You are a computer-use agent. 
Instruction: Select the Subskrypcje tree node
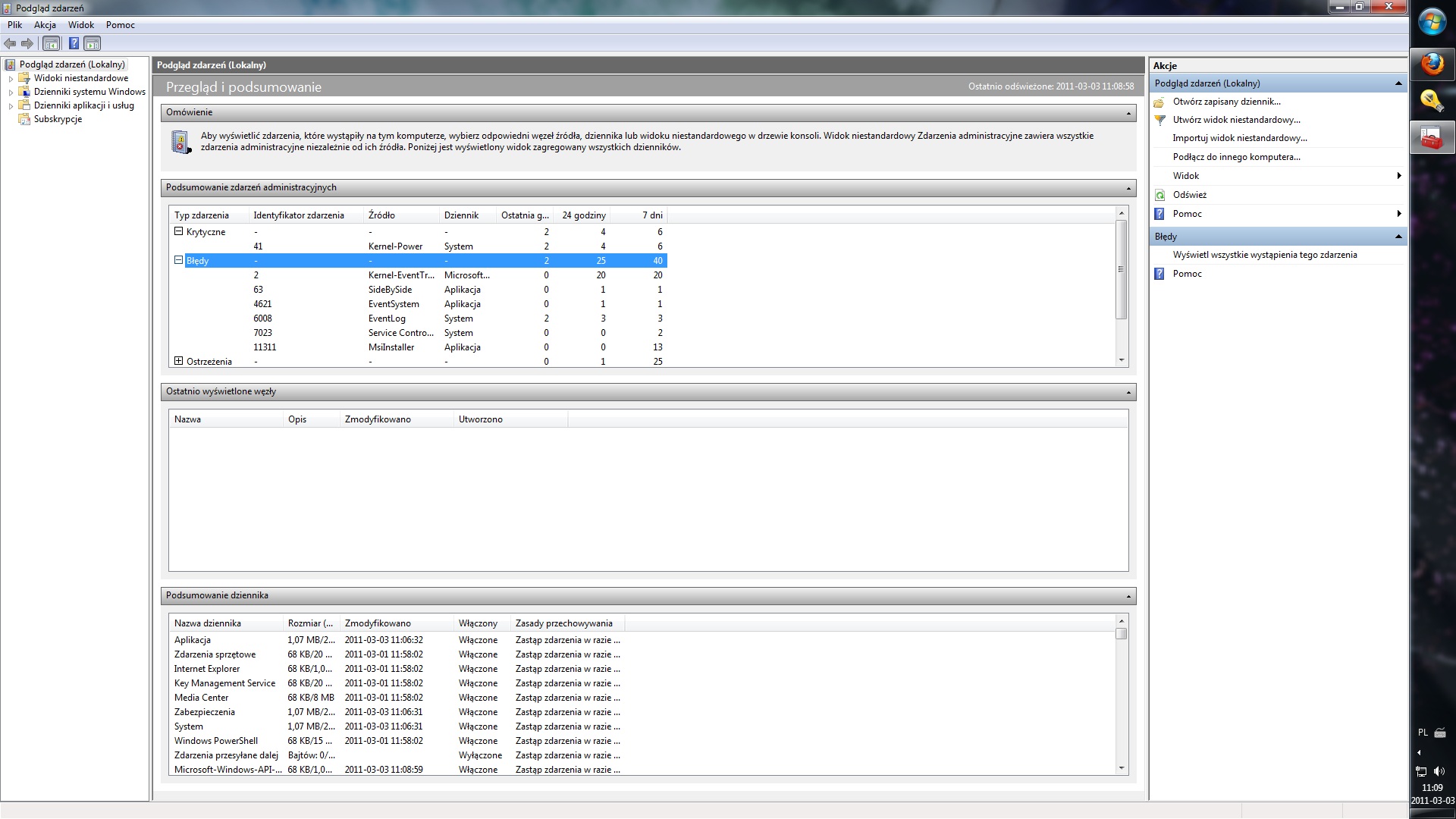coord(58,119)
